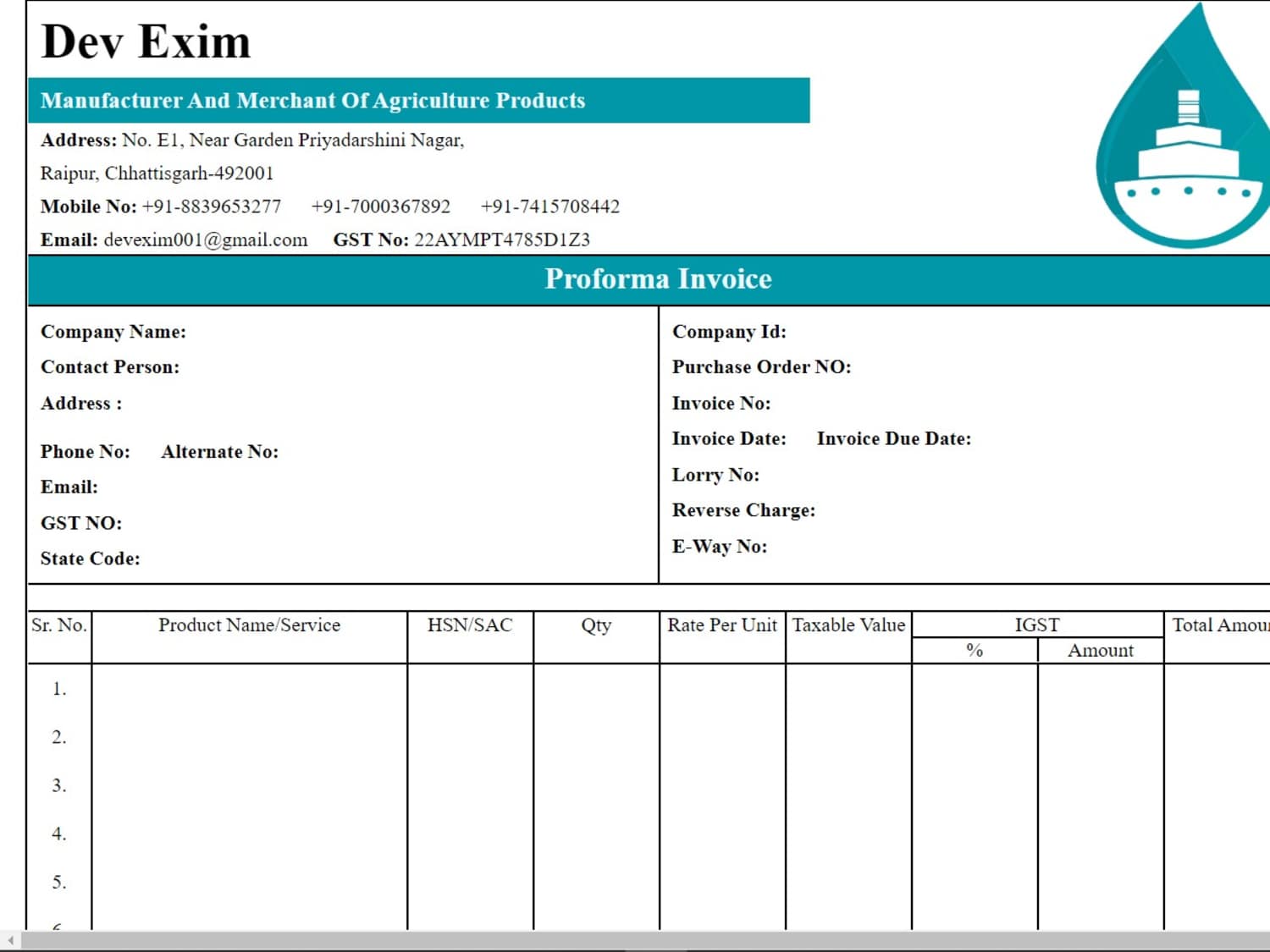This screenshot has width=1270, height=952.
Task: Click mobile number +91-8839653277
Action: [x=212, y=206]
